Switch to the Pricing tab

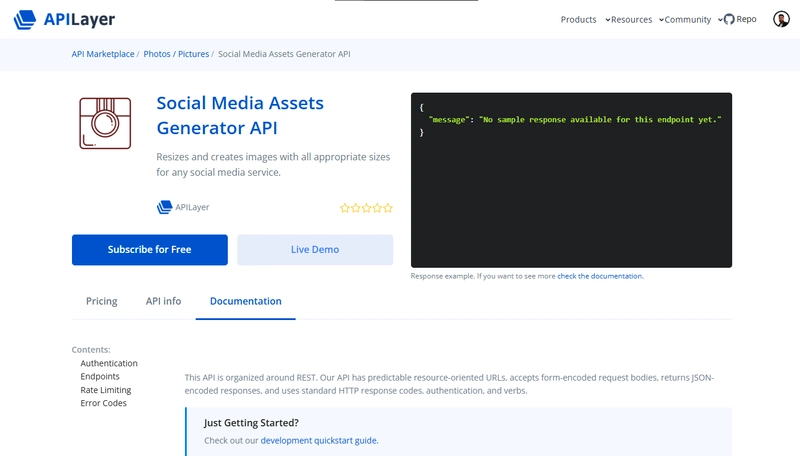(102, 301)
